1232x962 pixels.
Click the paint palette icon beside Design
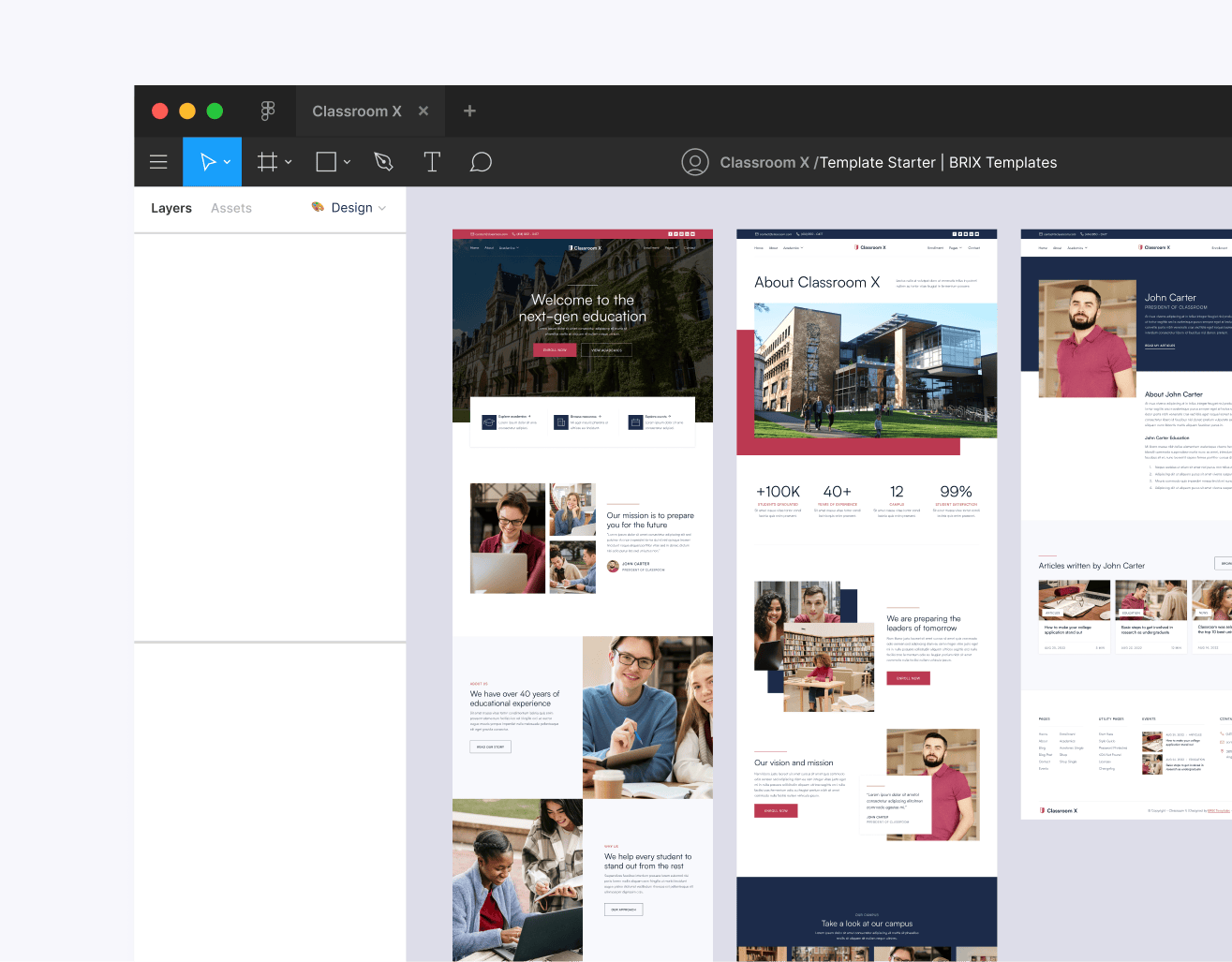point(316,208)
